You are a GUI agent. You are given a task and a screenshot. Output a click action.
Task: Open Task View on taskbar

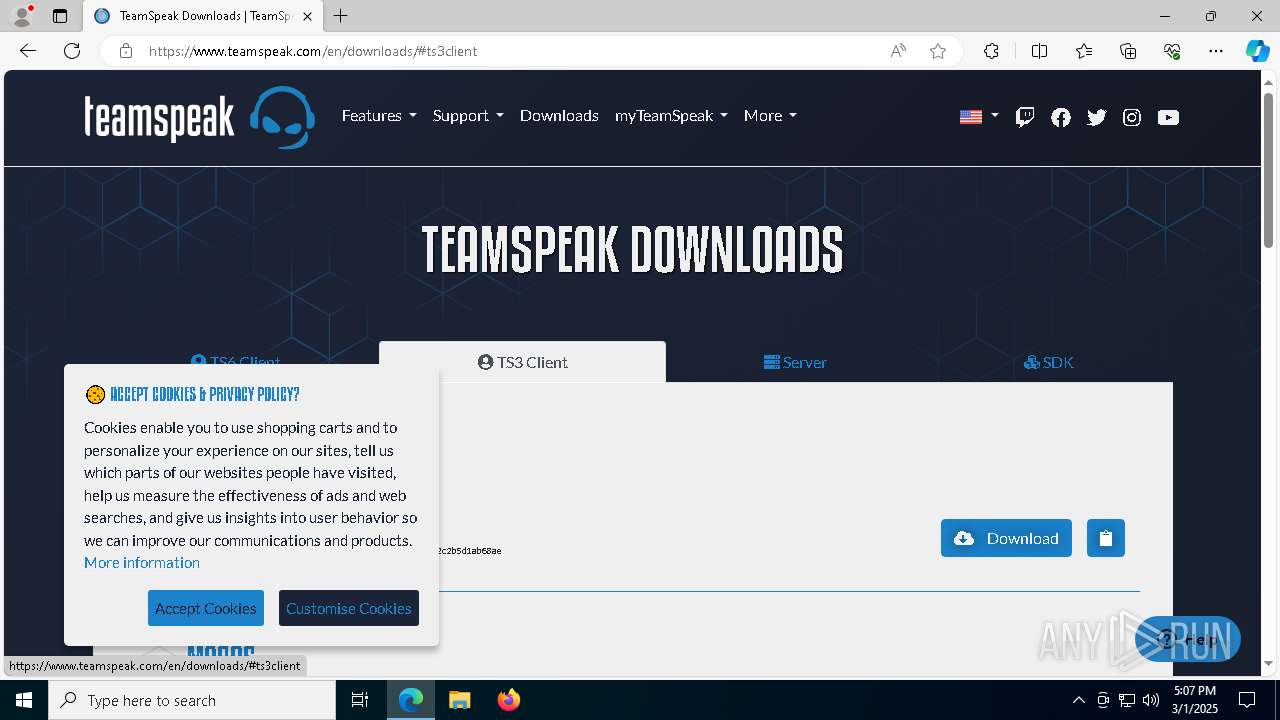(360, 700)
